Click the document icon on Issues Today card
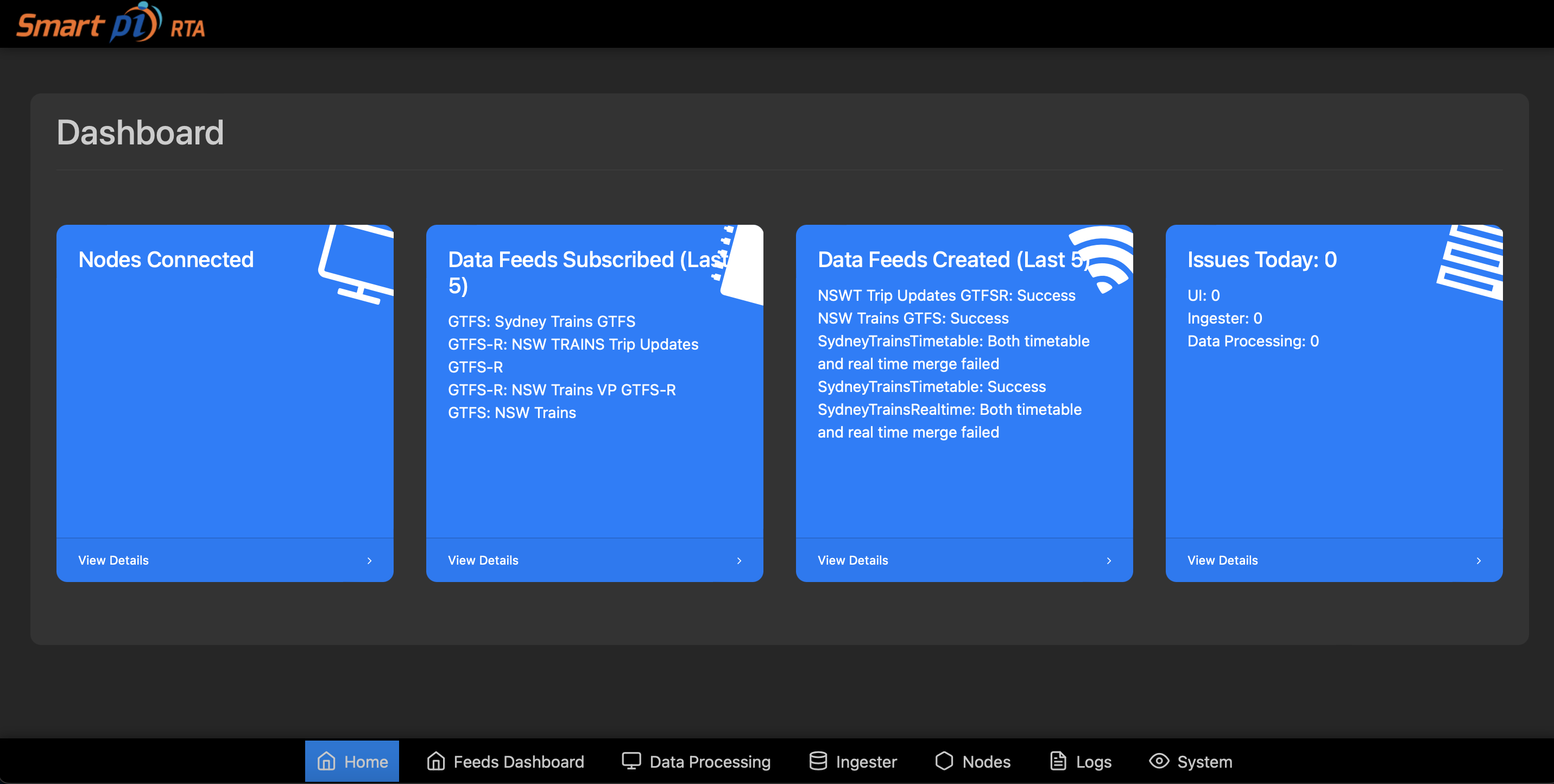Image resolution: width=1554 pixels, height=784 pixels. pyautogui.click(x=1469, y=262)
